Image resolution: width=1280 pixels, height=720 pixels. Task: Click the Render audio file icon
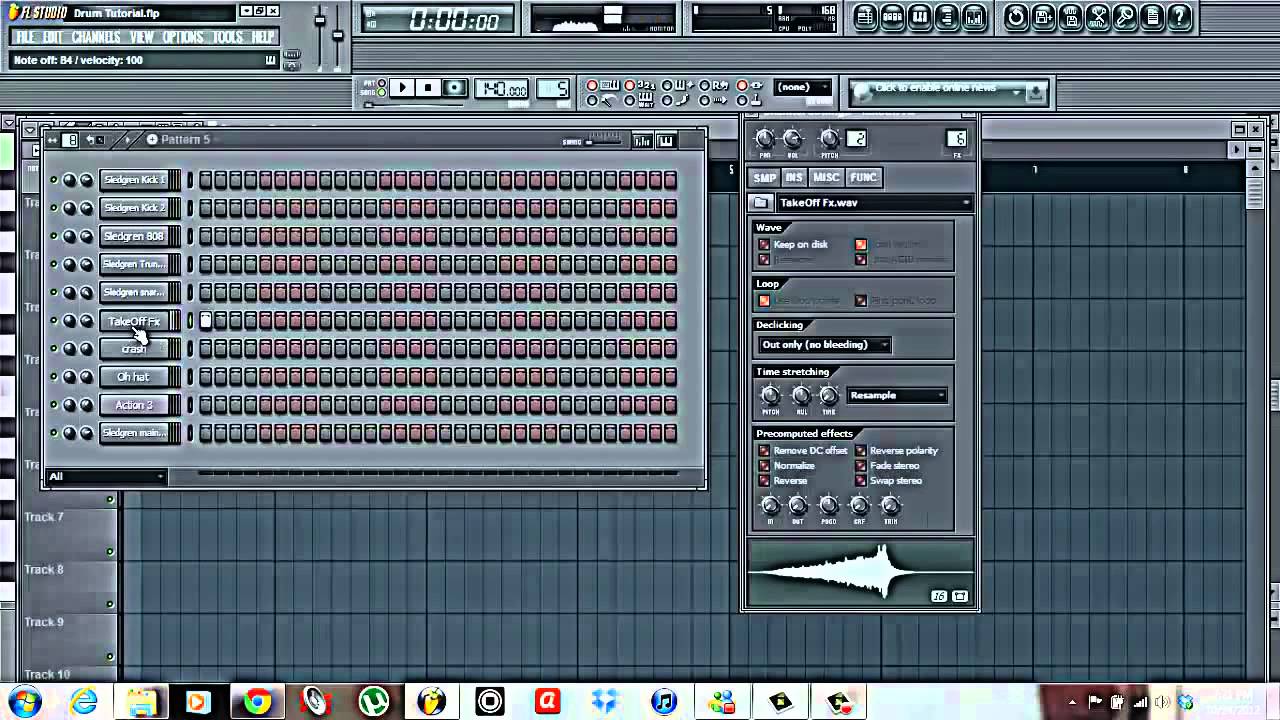pyautogui.click(x=1070, y=16)
